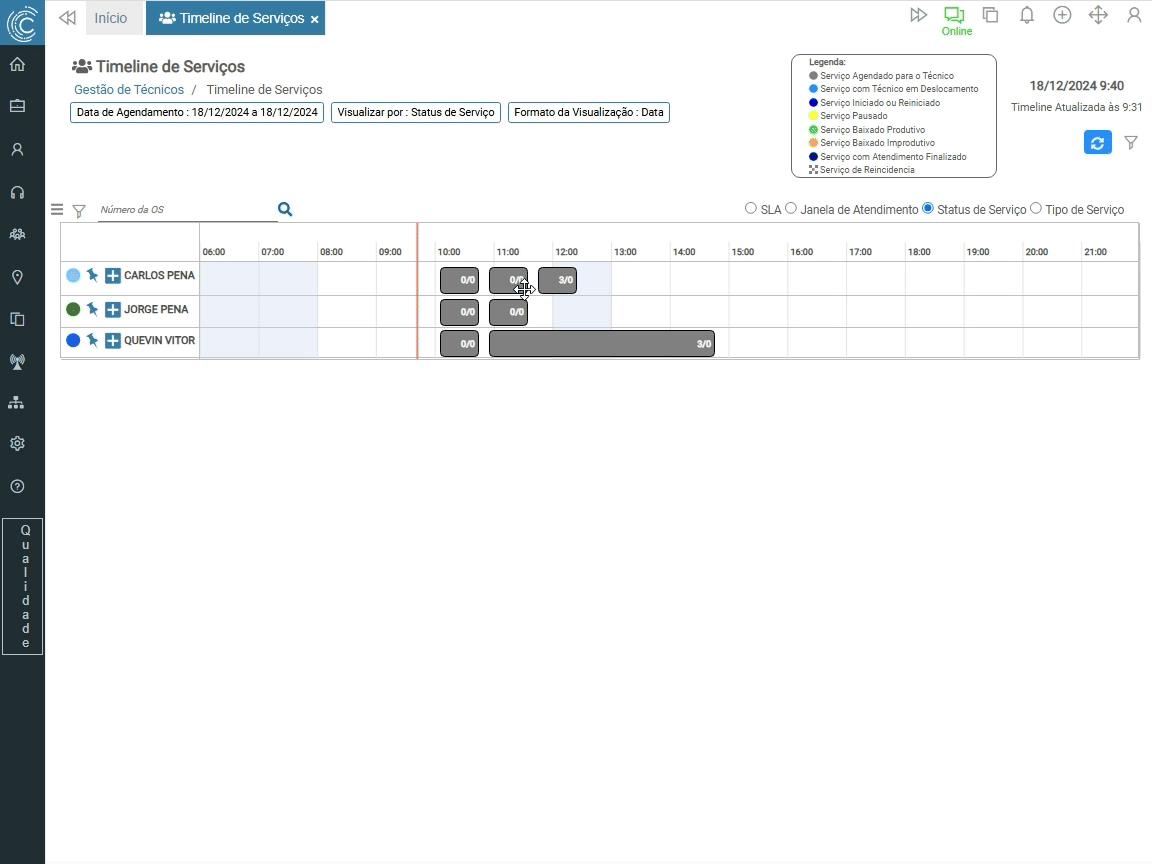Switch to the Início tab
The image size is (1152, 864).
[111, 18]
